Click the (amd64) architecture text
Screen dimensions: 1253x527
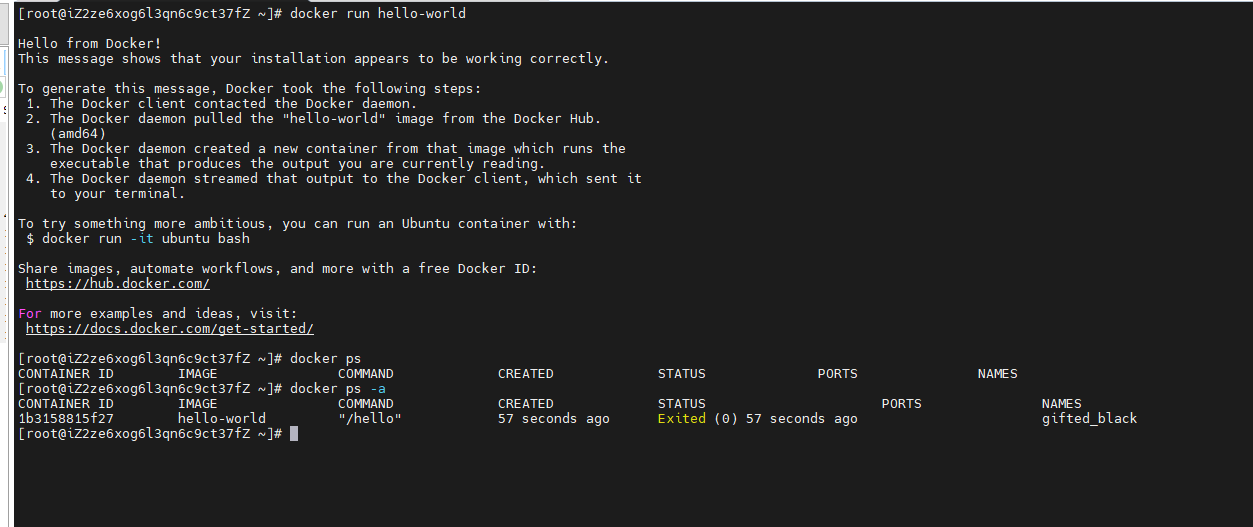click(x=78, y=134)
